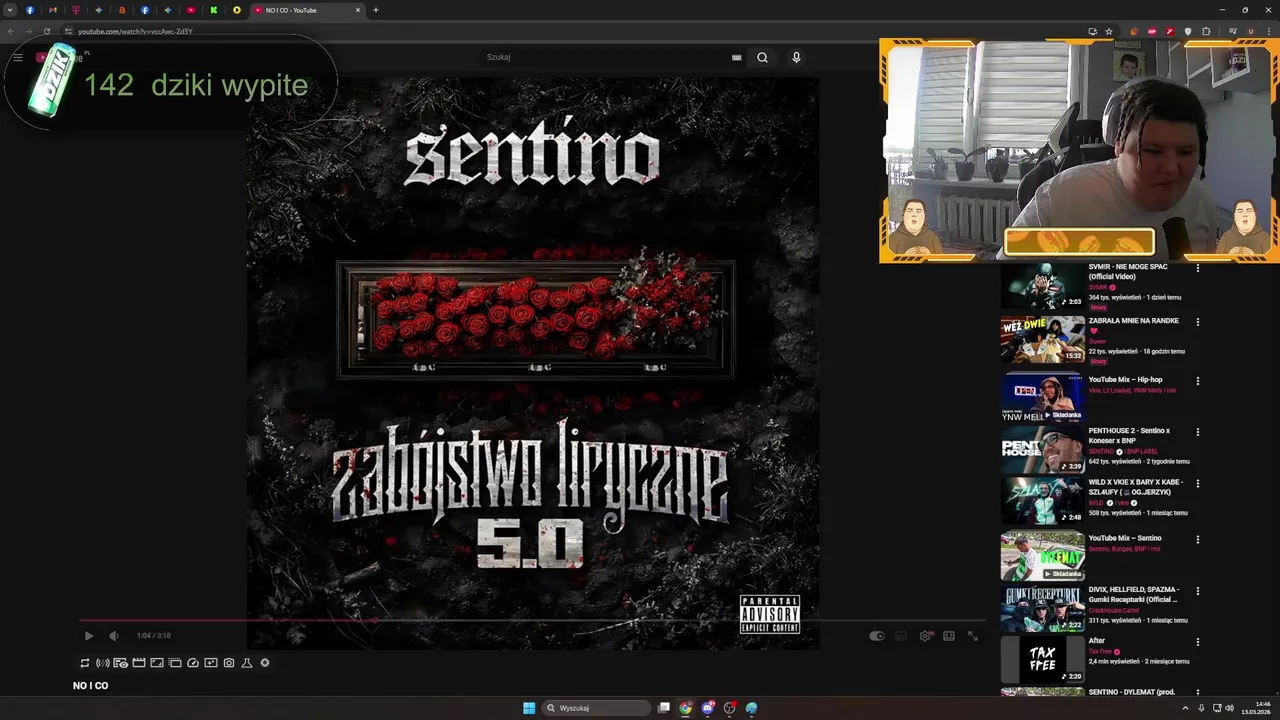Click the AdBlock Plus extension icon
This screenshot has height=720, width=1280.
pos(1152,31)
